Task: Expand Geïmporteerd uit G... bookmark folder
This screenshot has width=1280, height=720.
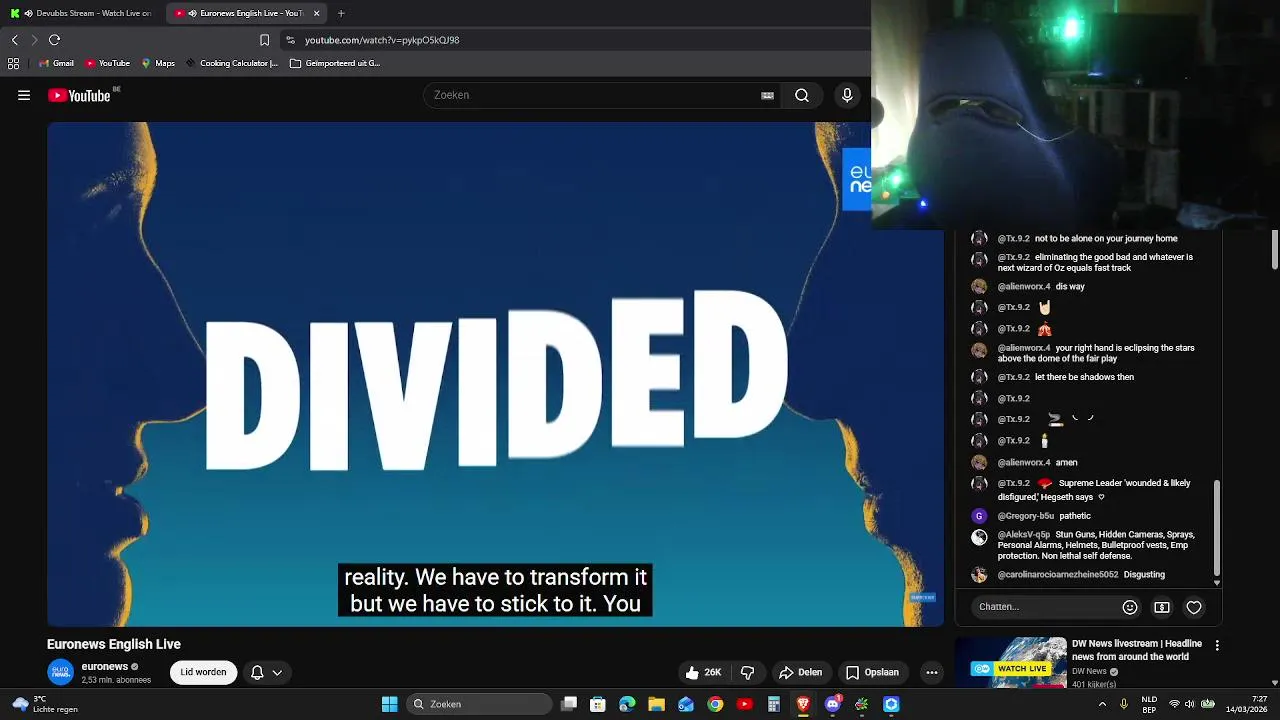Action: (335, 63)
